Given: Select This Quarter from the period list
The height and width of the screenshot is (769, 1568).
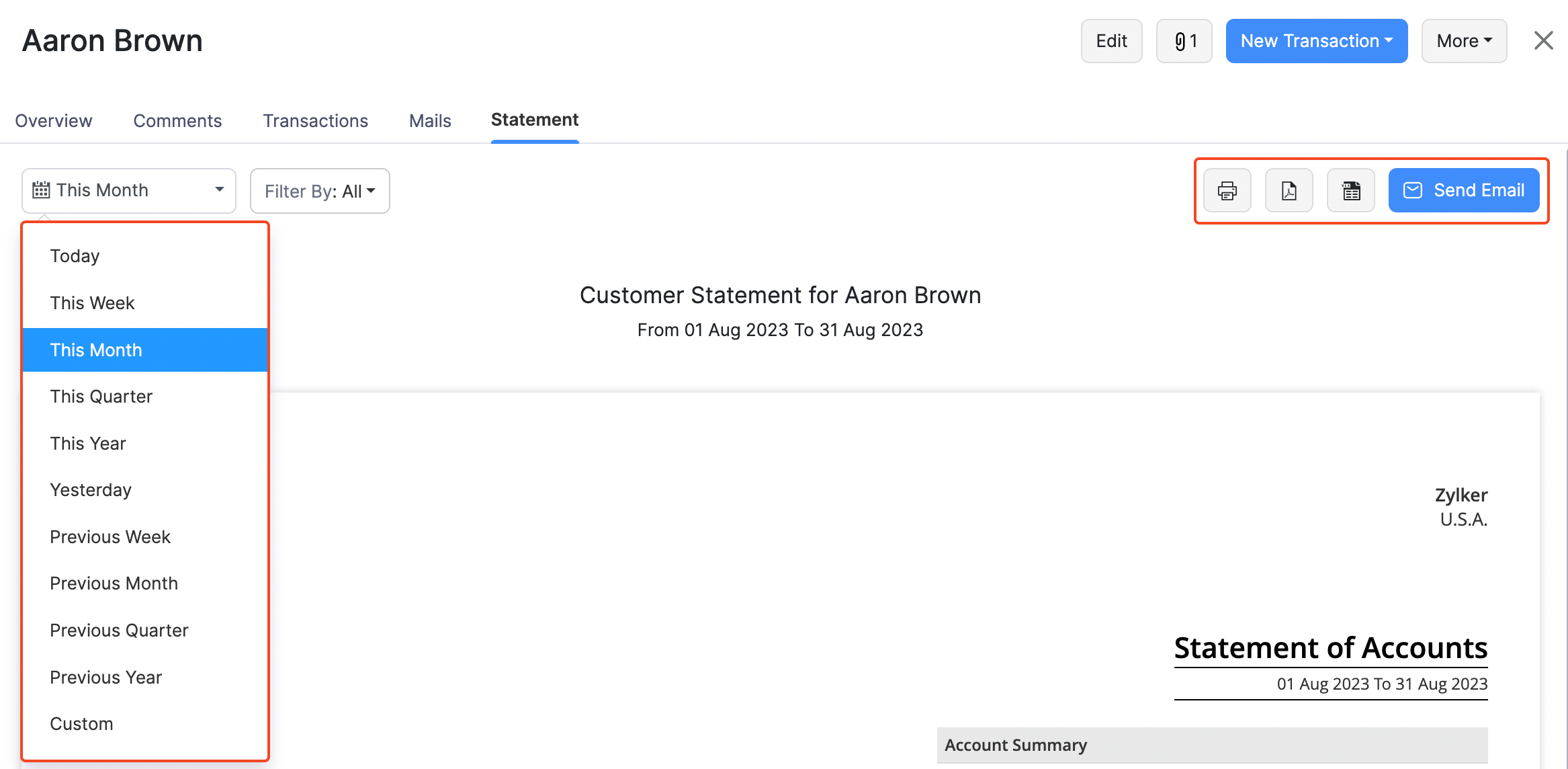Looking at the screenshot, I should 101,396.
